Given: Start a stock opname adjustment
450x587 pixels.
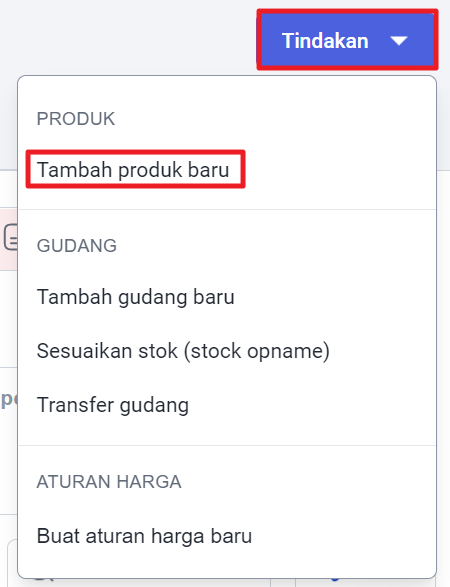Looking at the screenshot, I should 183,351.
